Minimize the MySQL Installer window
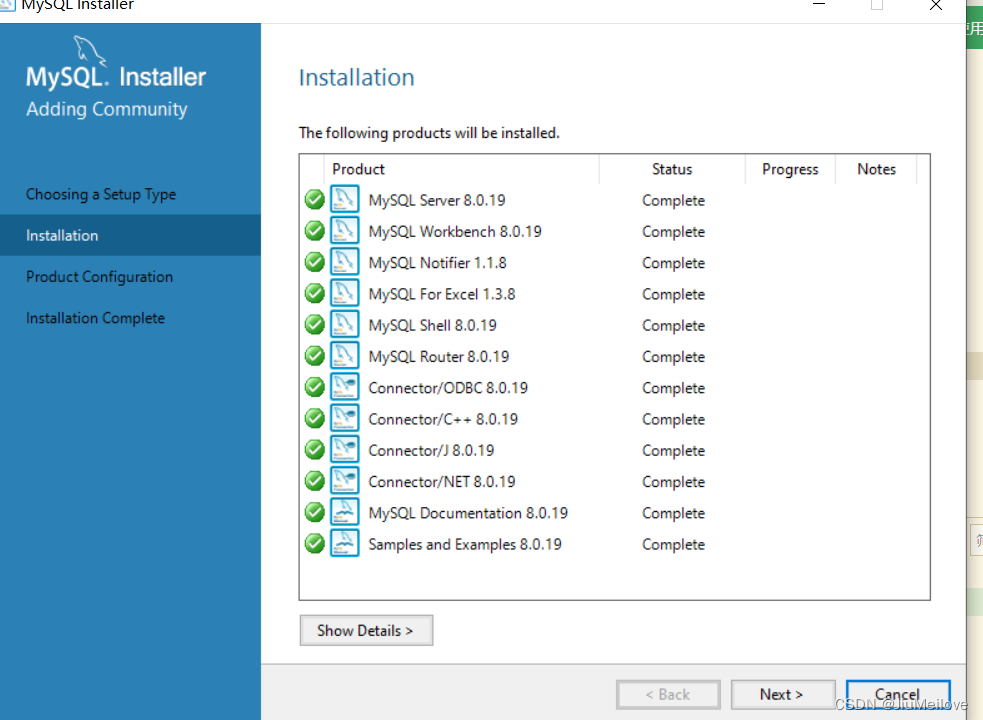The width and height of the screenshot is (983, 720). [819, 4]
